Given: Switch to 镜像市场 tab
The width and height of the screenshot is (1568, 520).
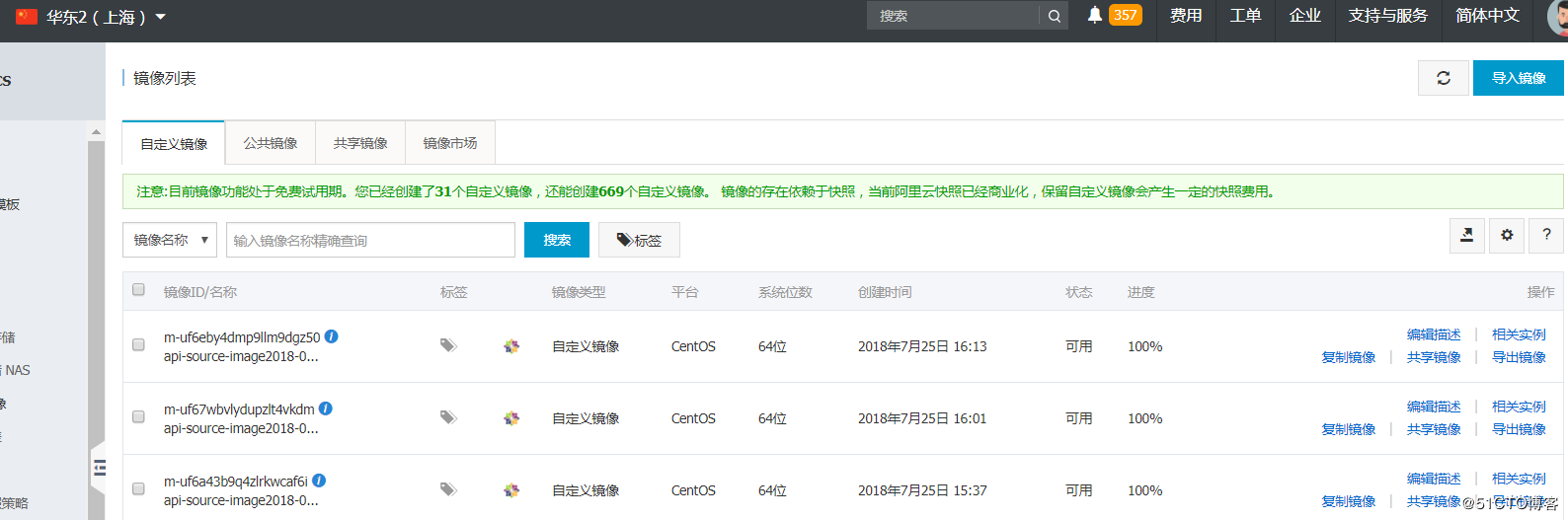Looking at the screenshot, I should tap(450, 144).
